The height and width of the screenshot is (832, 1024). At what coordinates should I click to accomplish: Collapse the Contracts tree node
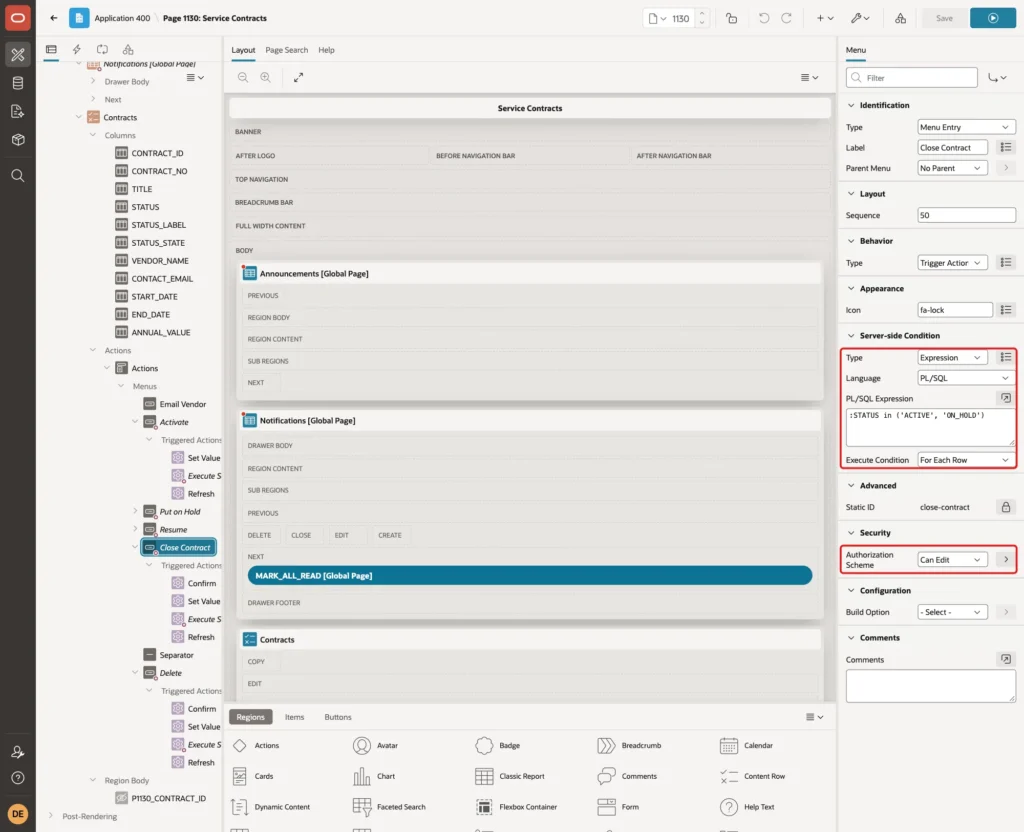point(78,118)
